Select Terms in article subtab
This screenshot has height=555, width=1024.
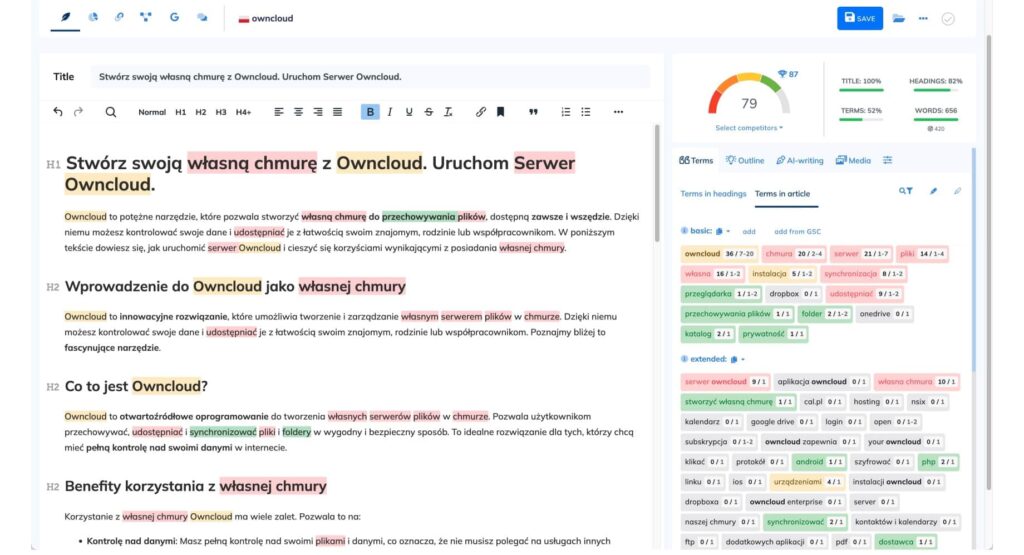pos(782,194)
